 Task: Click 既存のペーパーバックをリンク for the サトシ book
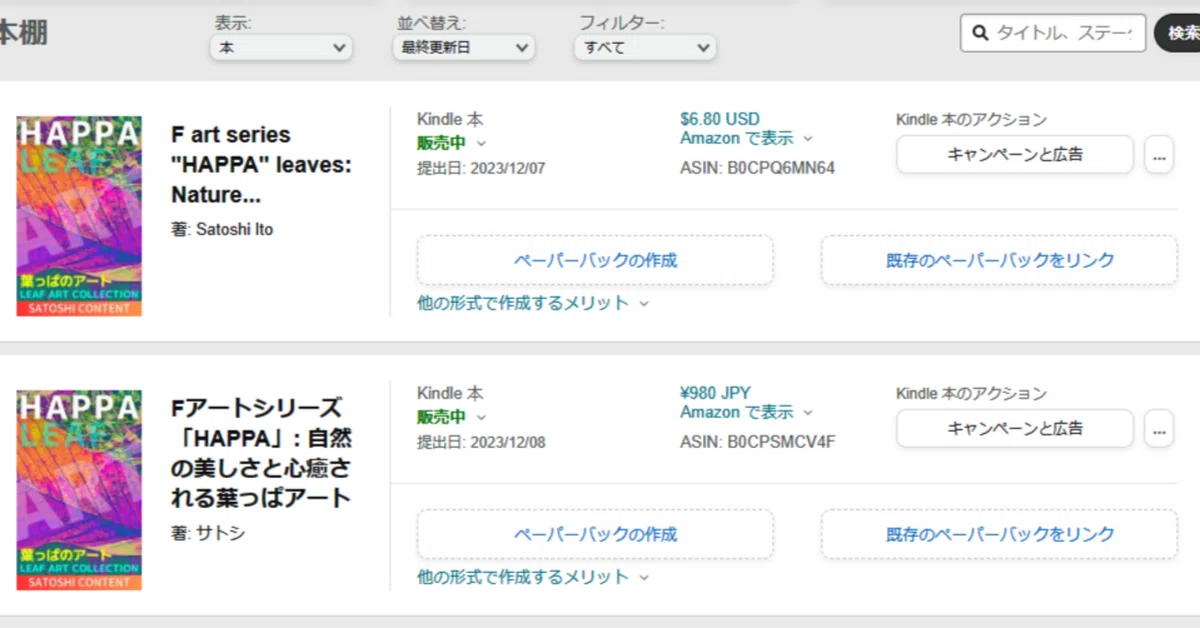pyautogui.click(x=1000, y=534)
